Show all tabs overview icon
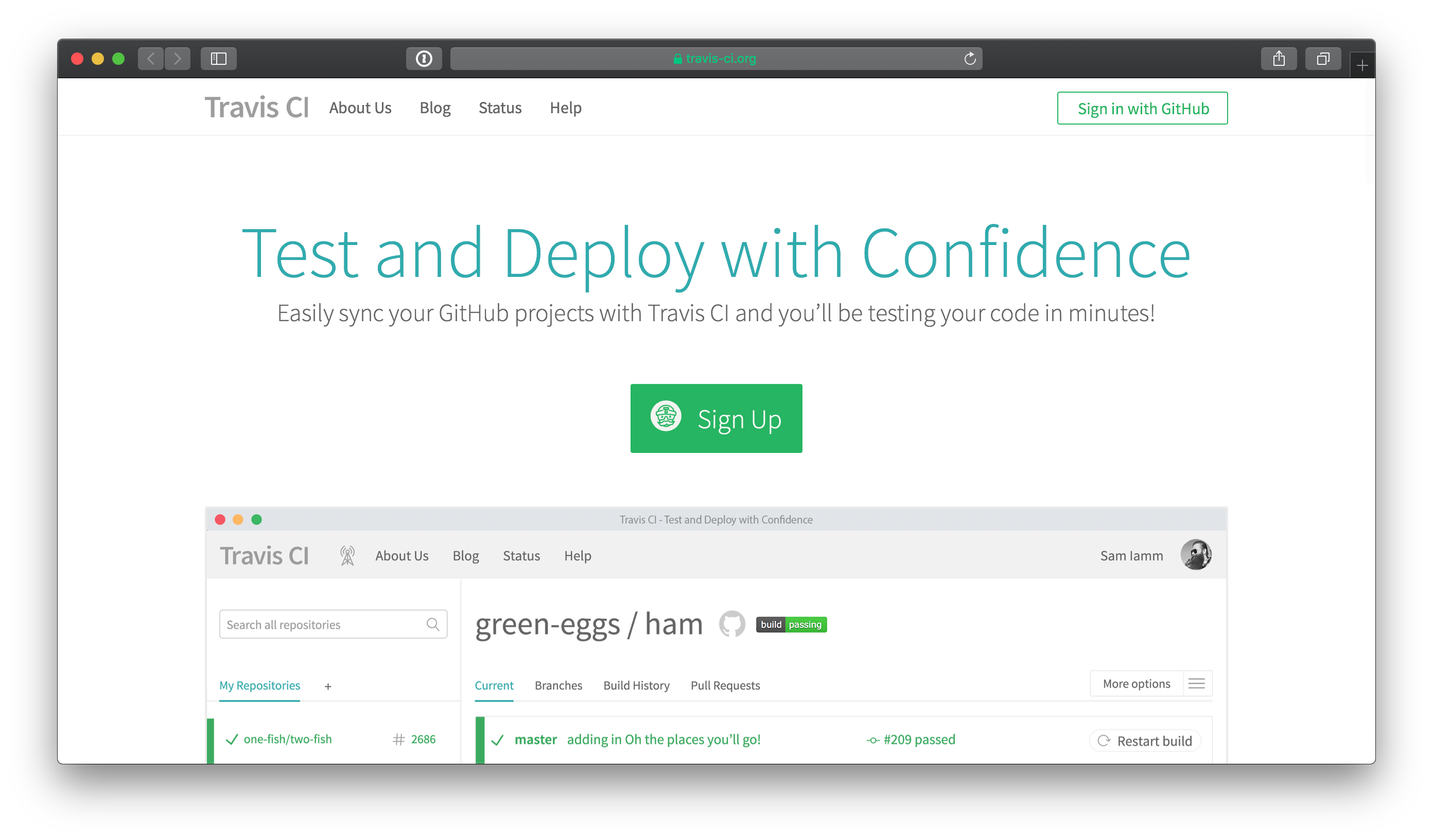 pyautogui.click(x=1323, y=59)
